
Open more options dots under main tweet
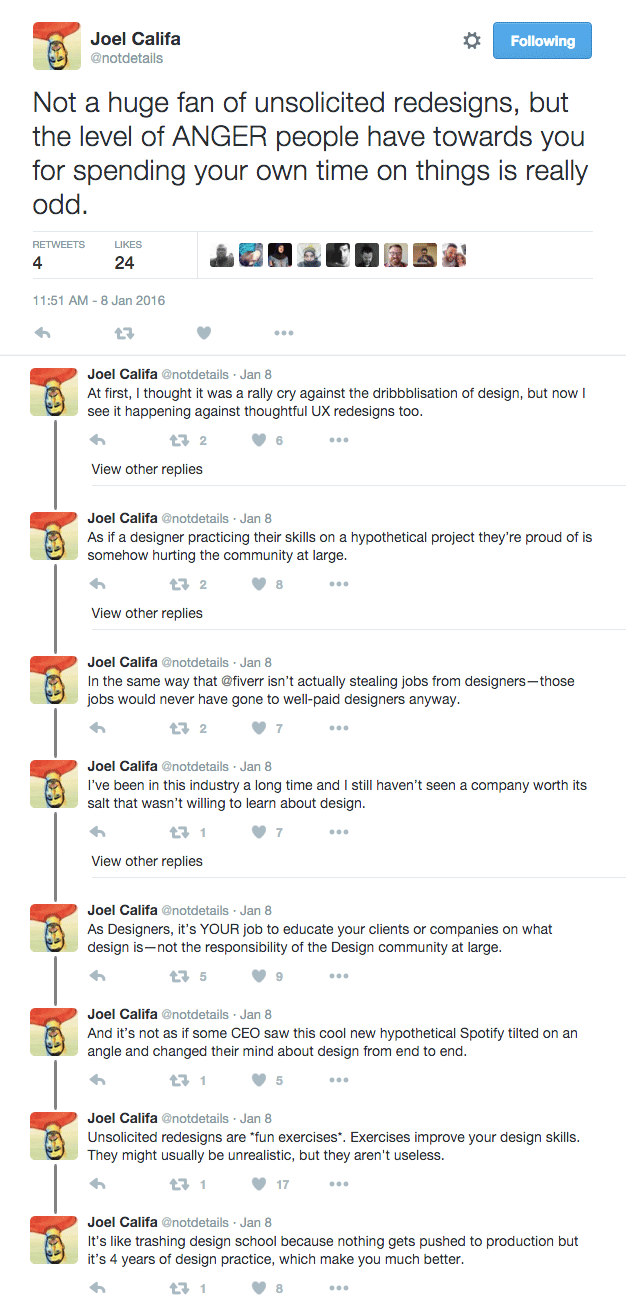[x=284, y=333]
